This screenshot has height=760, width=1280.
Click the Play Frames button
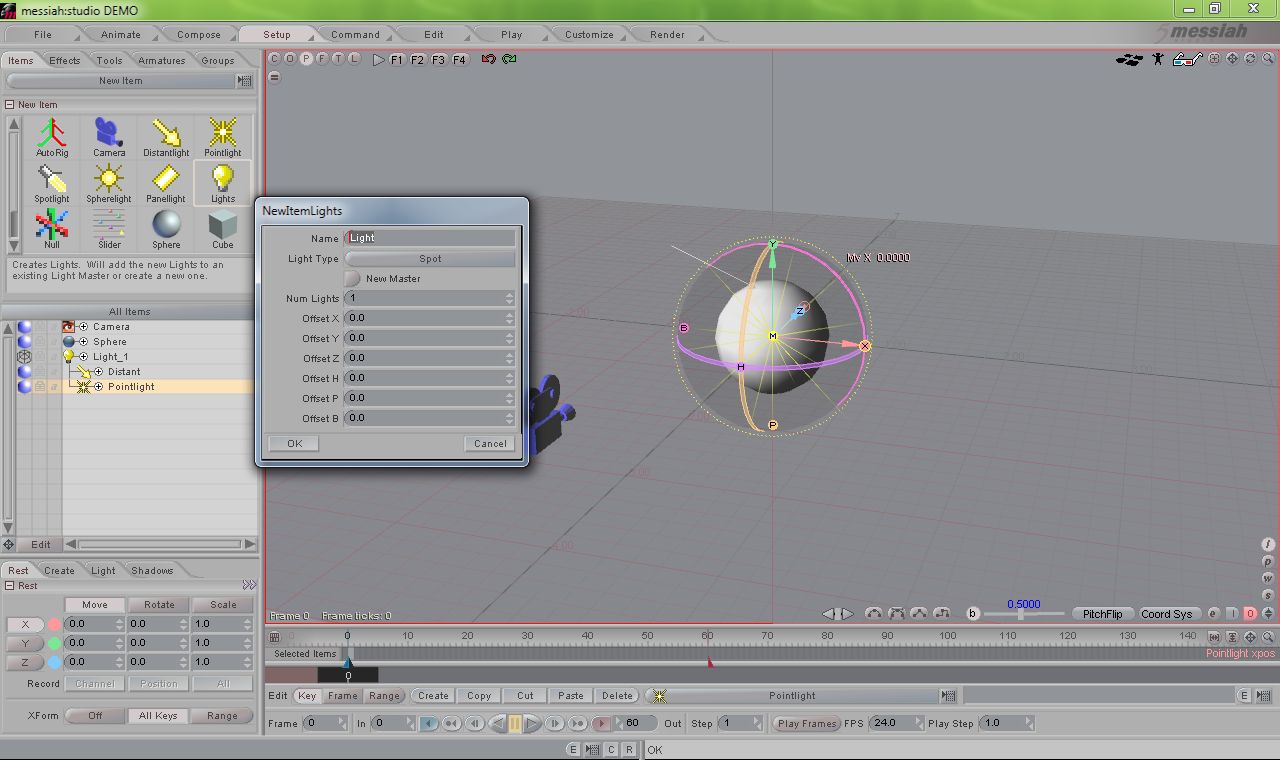(807, 723)
